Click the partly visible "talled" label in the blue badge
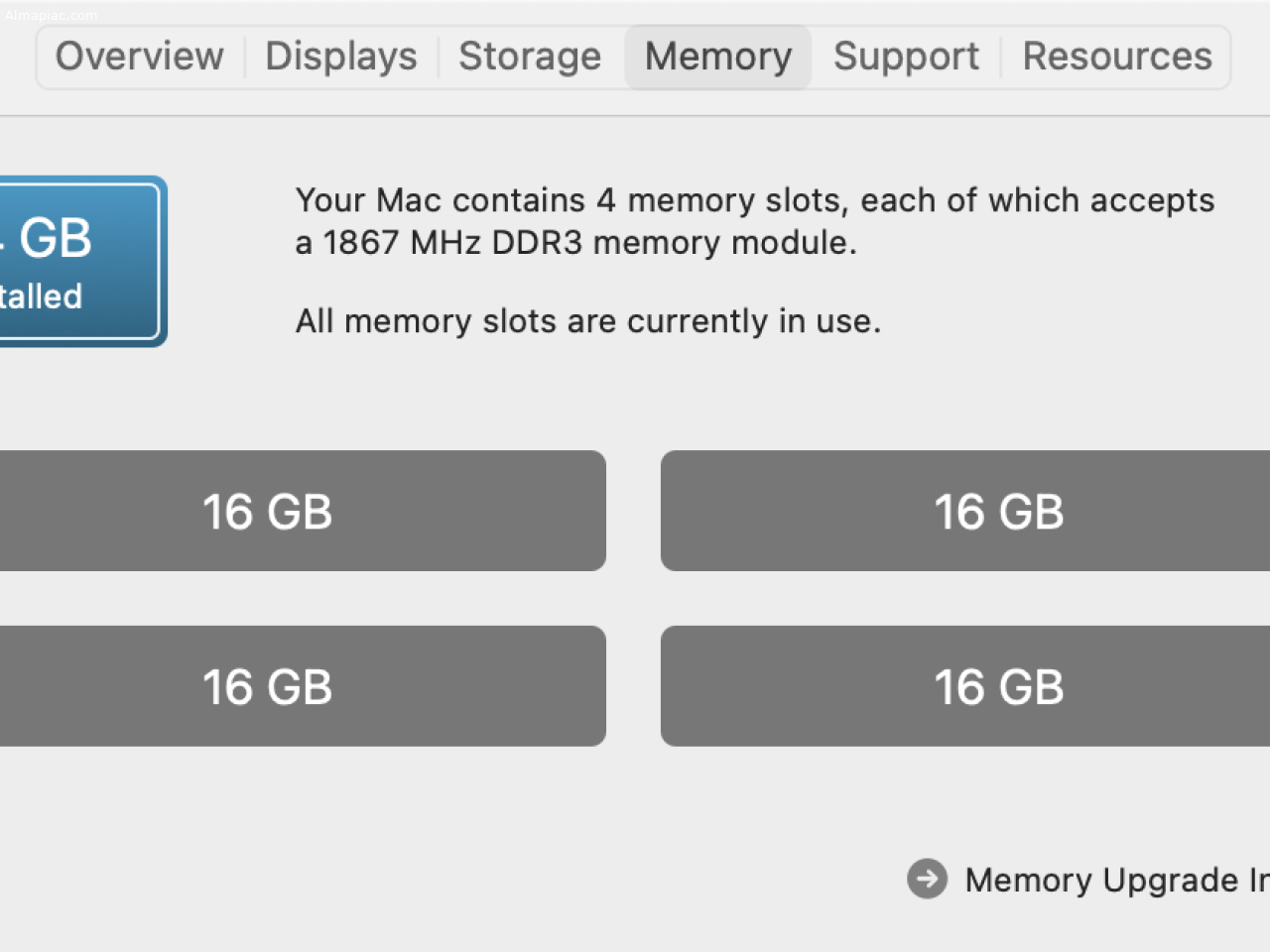 point(41,297)
